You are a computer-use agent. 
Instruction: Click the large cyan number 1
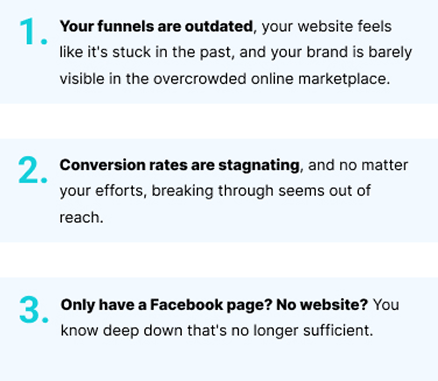pos(33,32)
